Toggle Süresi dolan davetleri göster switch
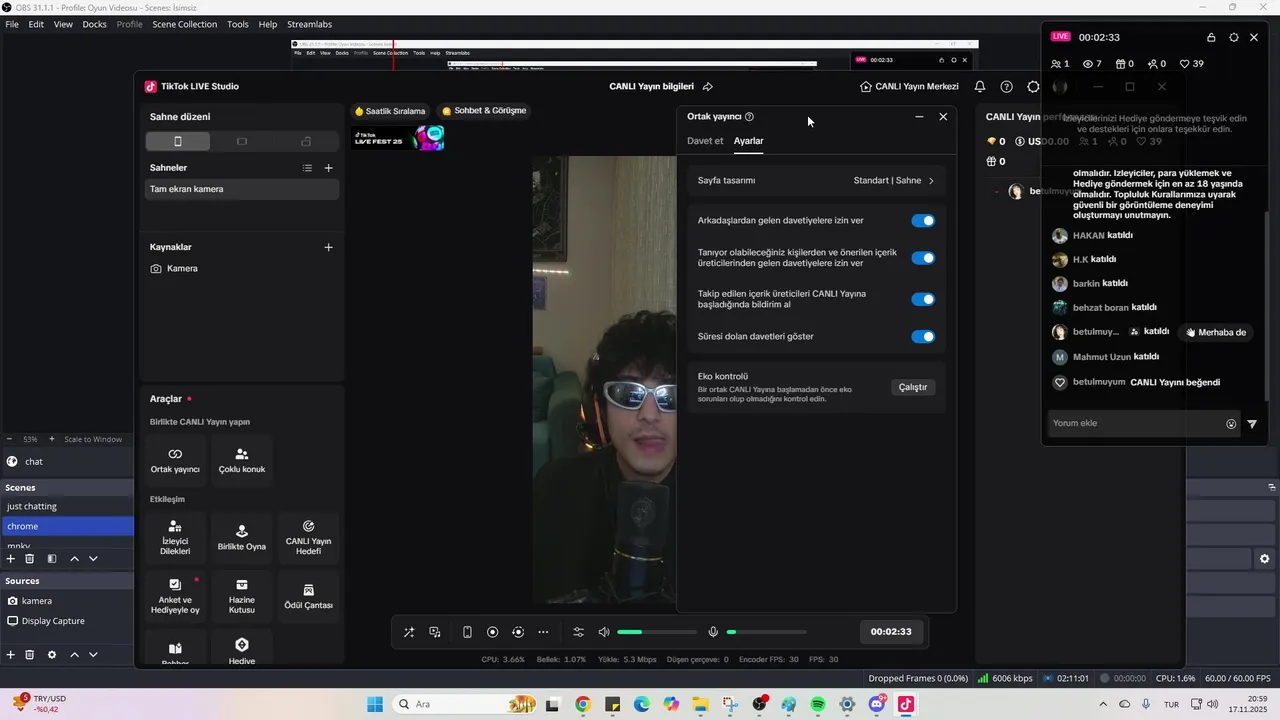The height and width of the screenshot is (720, 1280). click(x=923, y=337)
